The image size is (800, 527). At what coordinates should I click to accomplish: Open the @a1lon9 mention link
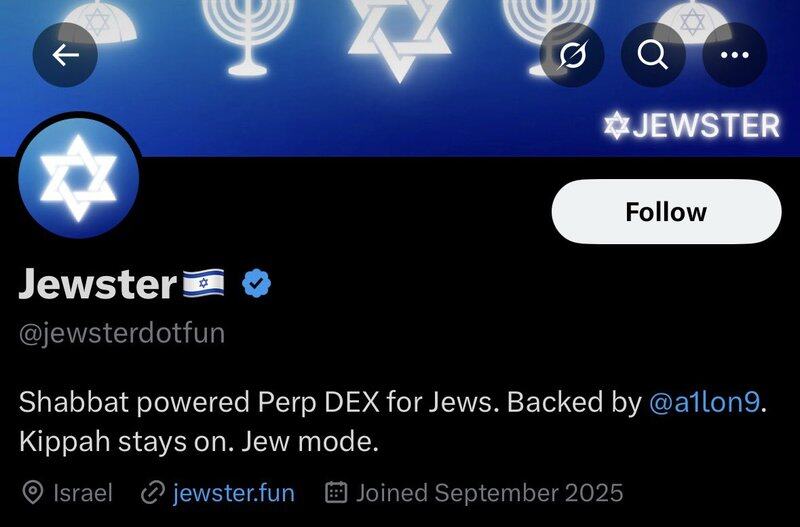point(706,402)
